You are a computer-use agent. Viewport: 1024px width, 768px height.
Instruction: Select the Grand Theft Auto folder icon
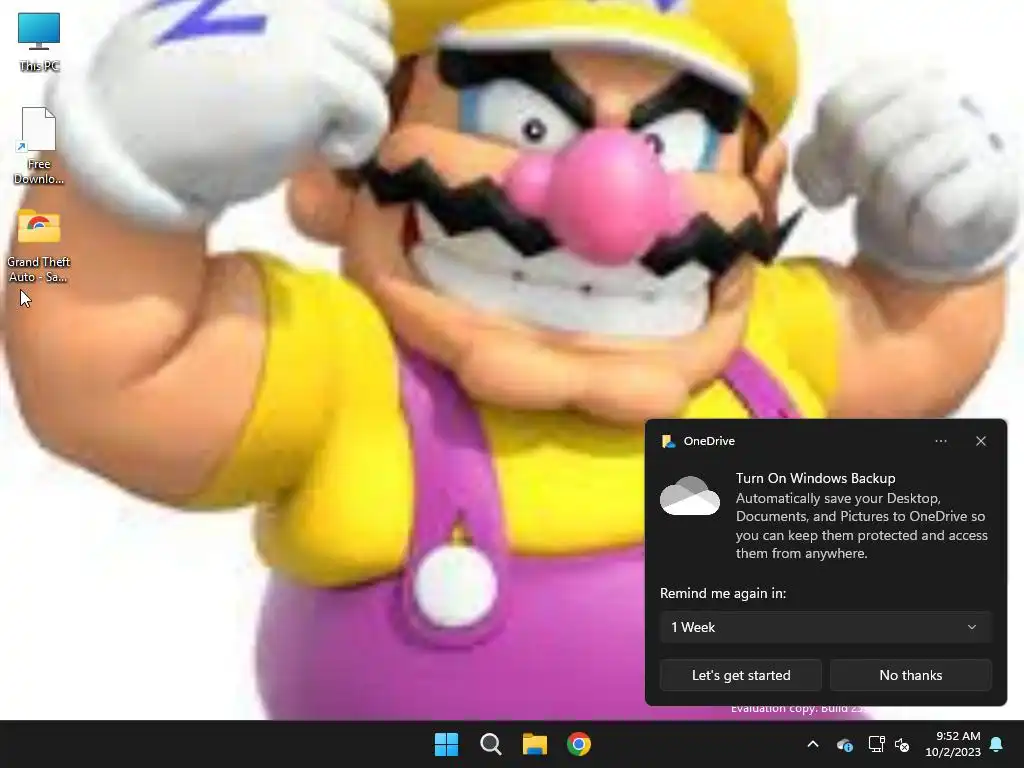[x=39, y=246]
